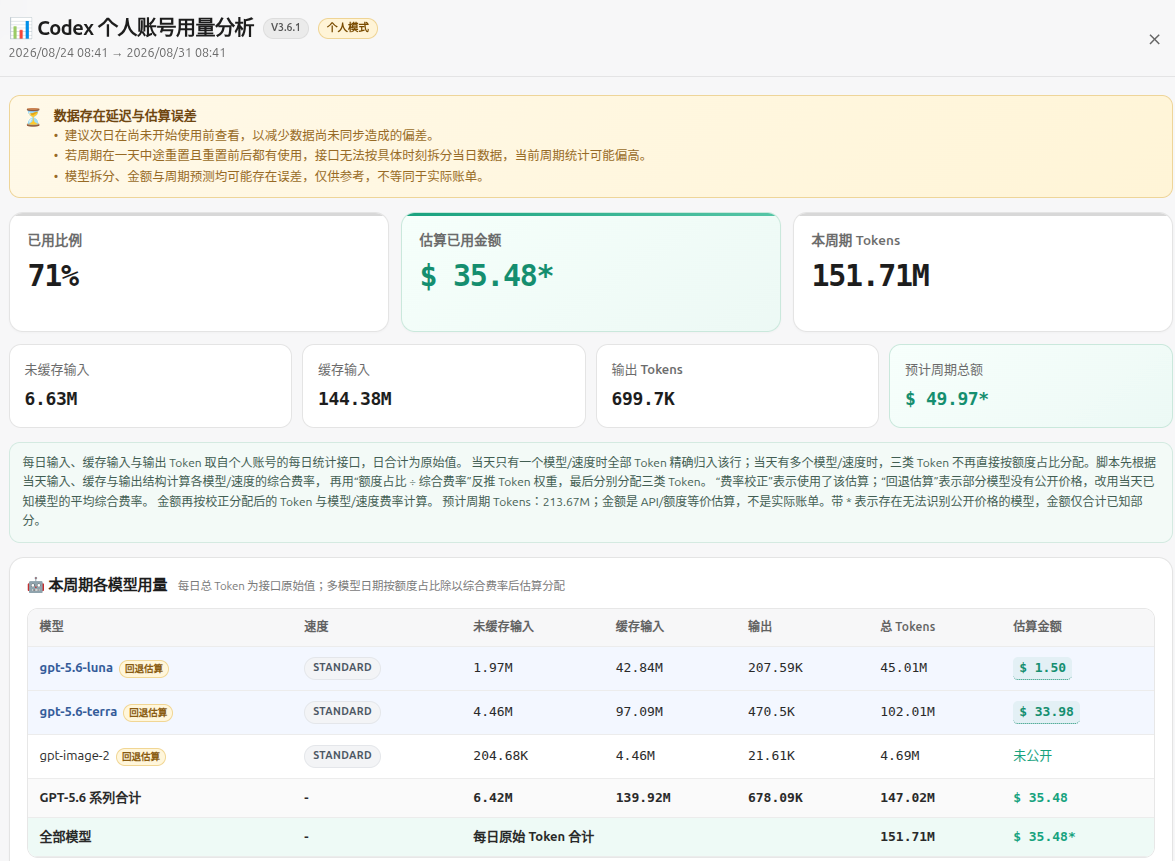
Task: Click 回退估算 tag on gpt-5.6-terra row
Action: (x=148, y=713)
